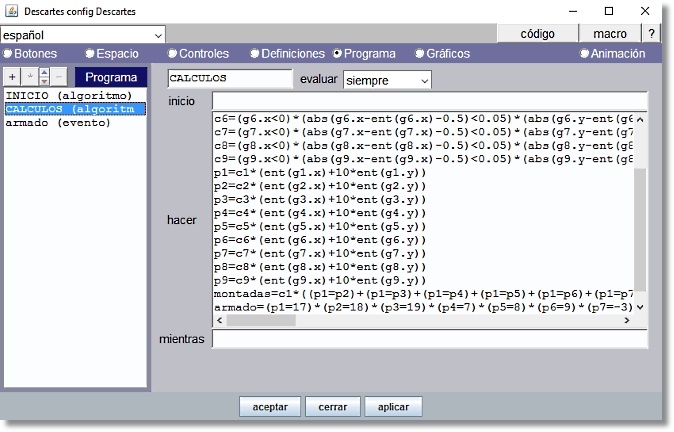The image size is (674, 432).
Task: Open the '?' help button
Action: coord(651,34)
